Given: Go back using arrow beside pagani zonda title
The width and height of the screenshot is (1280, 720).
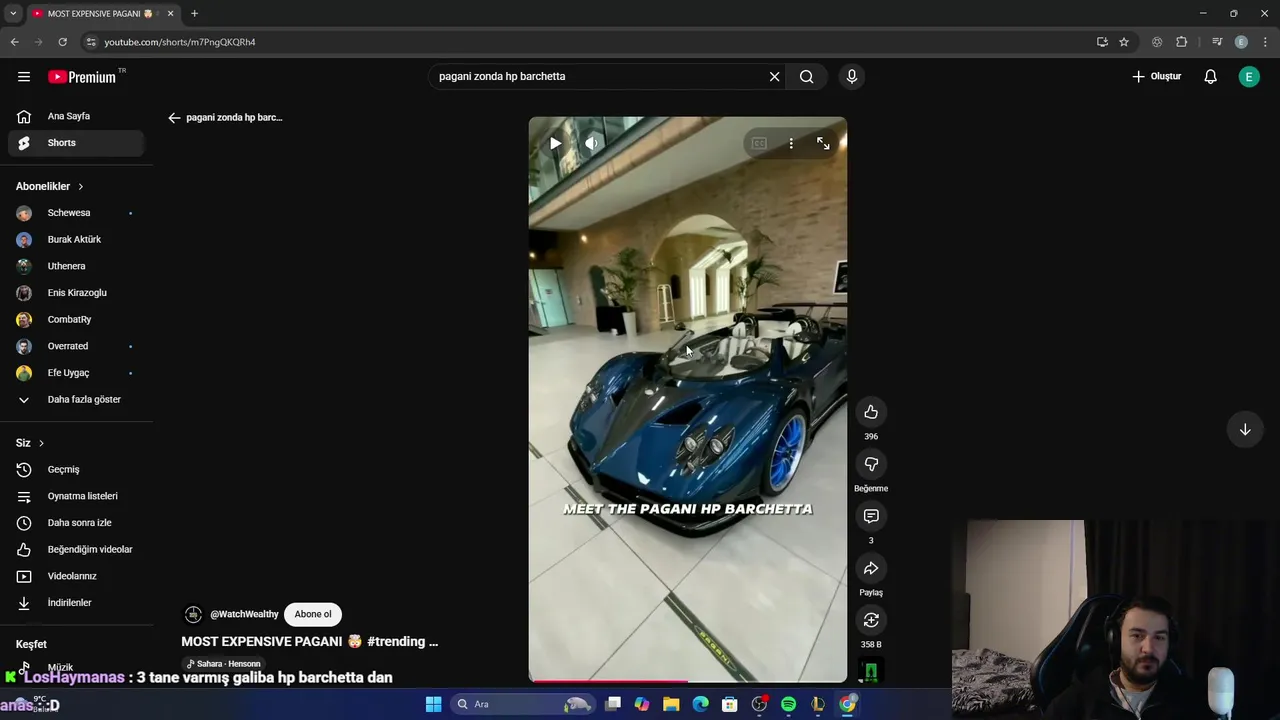Looking at the screenshot, I should [174, 118].
